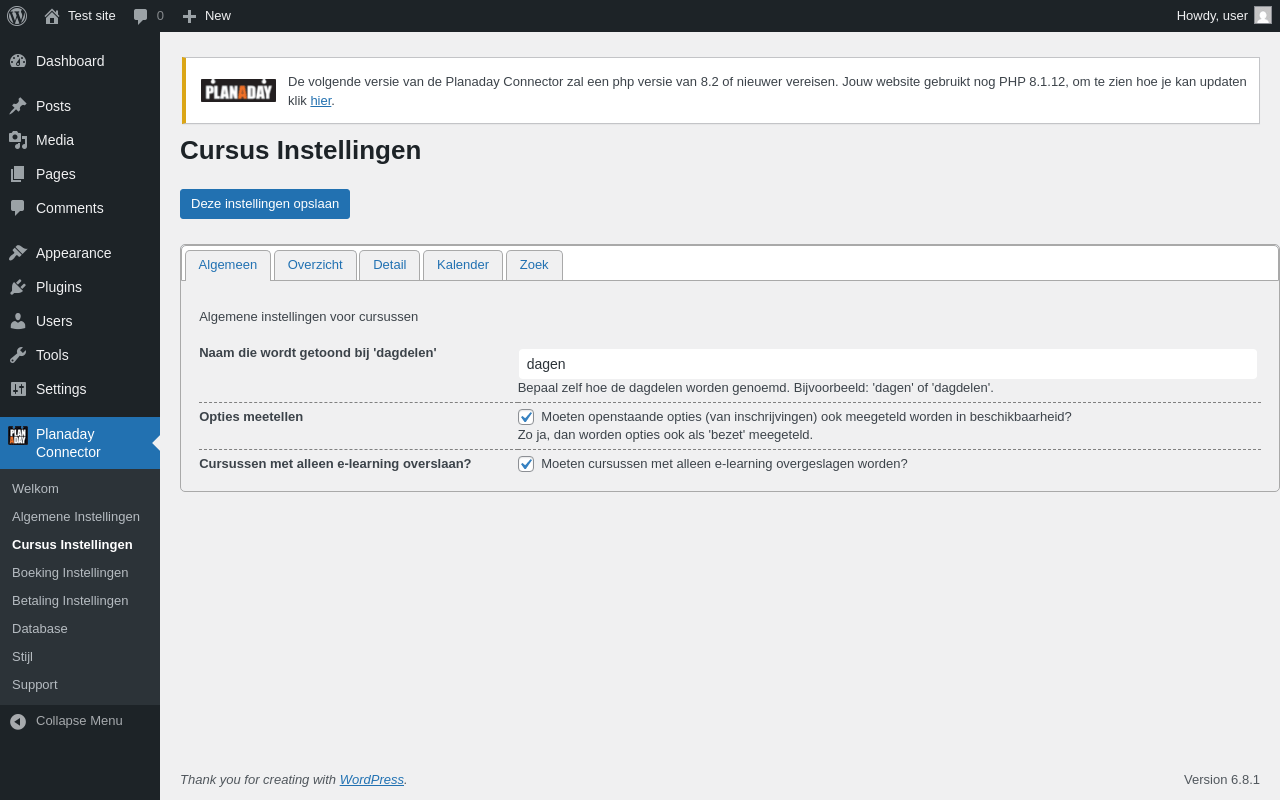The height and width of the screenshot is (800, 1280).
Task: Click the Settings sliders icon
Action: pos(18,389)
